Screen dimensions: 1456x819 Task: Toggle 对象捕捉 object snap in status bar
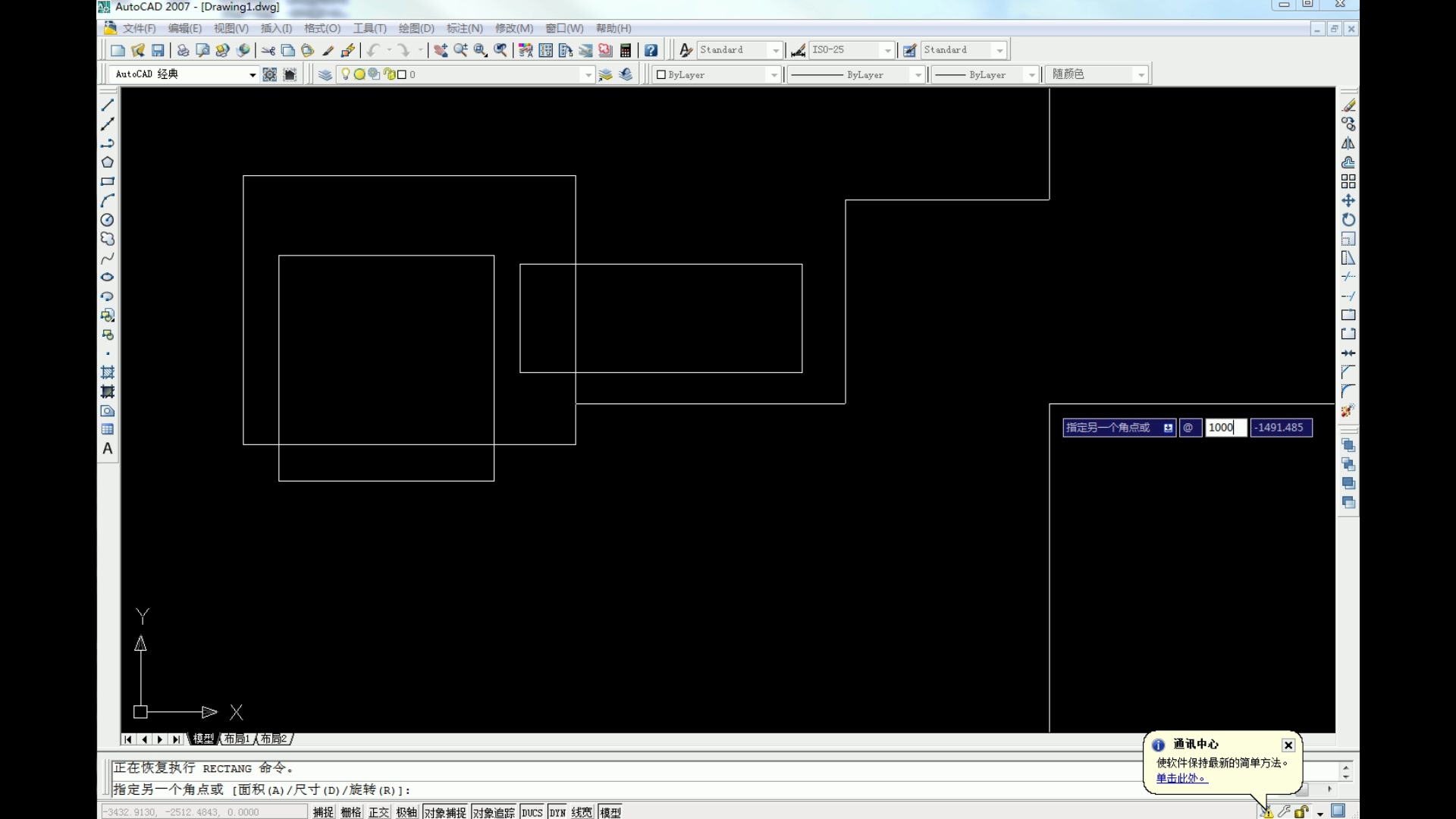click(445, 812)
